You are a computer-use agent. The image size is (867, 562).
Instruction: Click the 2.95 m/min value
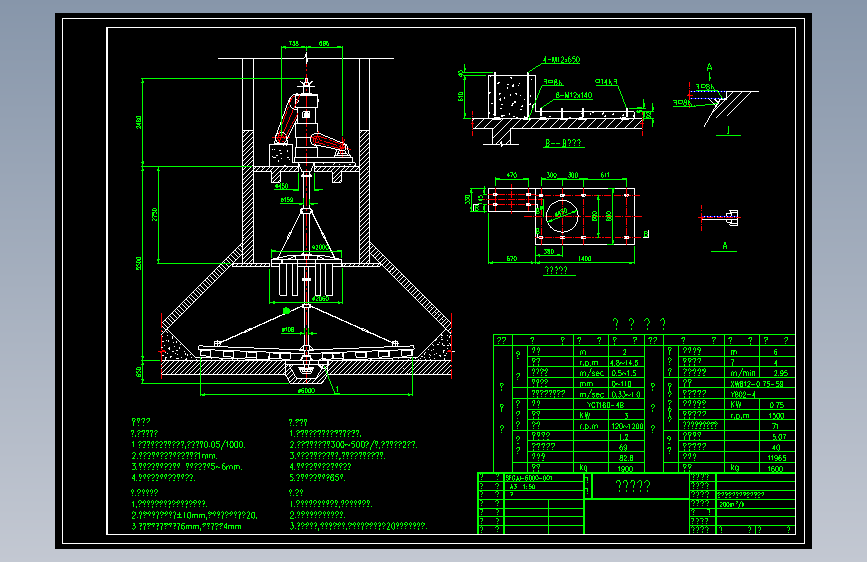pyautogui.click(x=780, y=373)
